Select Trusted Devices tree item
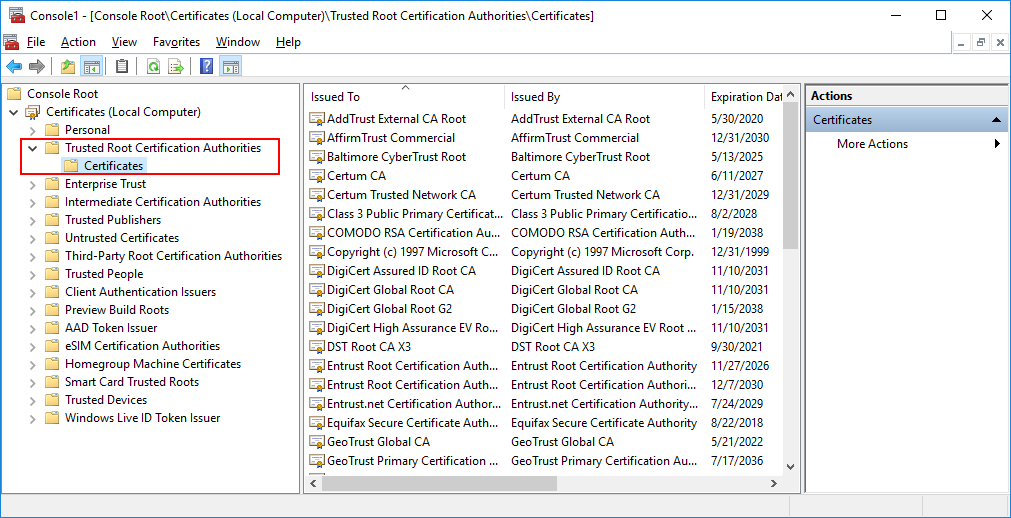The width and height of the screenshot is (1011, 518). [106, 400]
